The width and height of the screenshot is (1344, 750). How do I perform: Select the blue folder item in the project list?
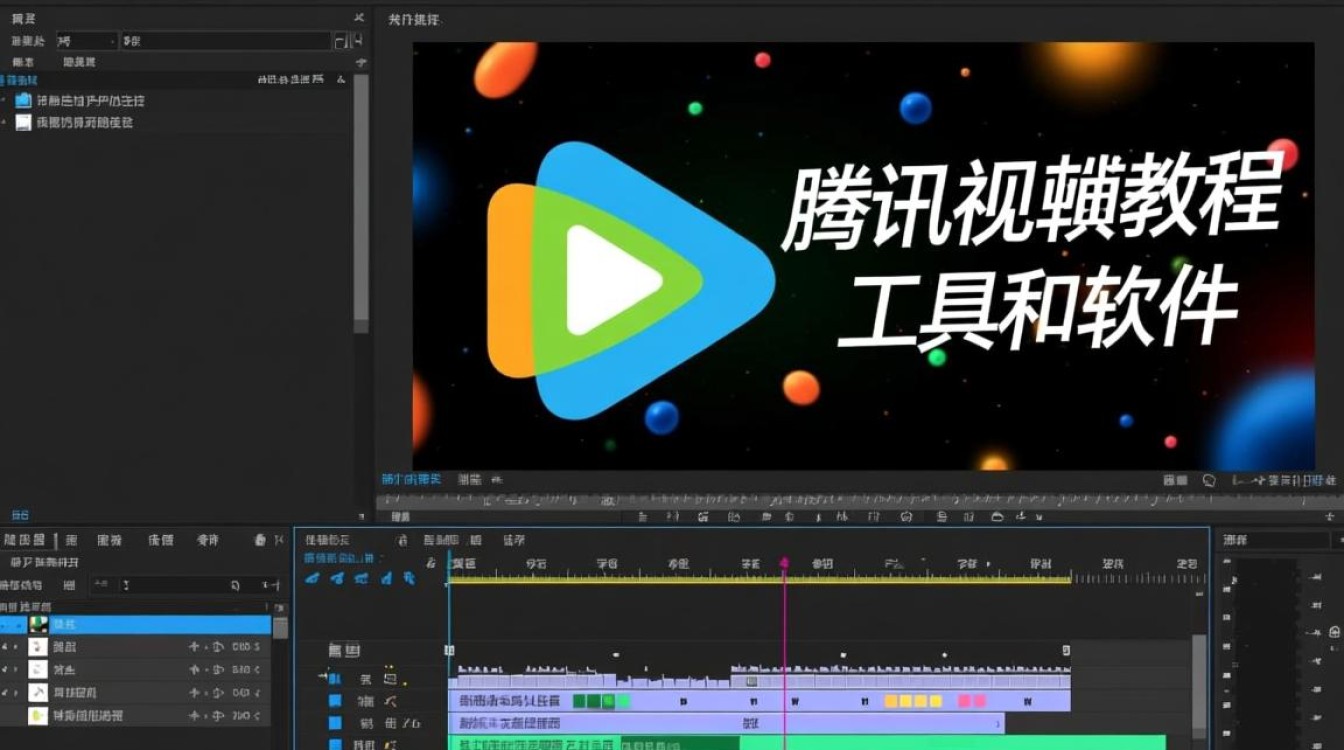[x=91, y=100]
